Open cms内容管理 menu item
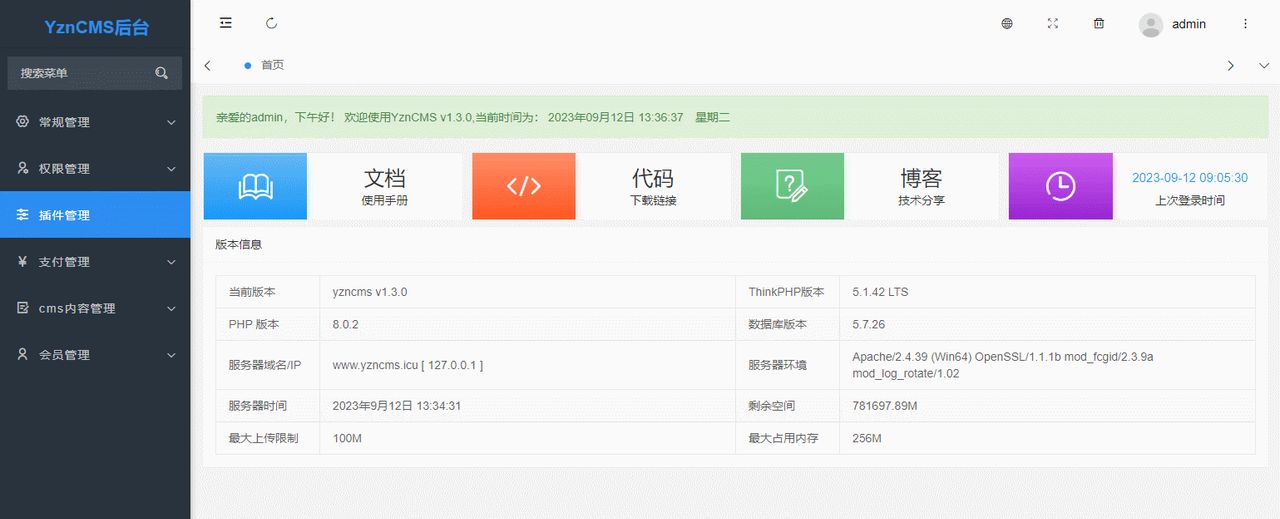 point(95,308)
